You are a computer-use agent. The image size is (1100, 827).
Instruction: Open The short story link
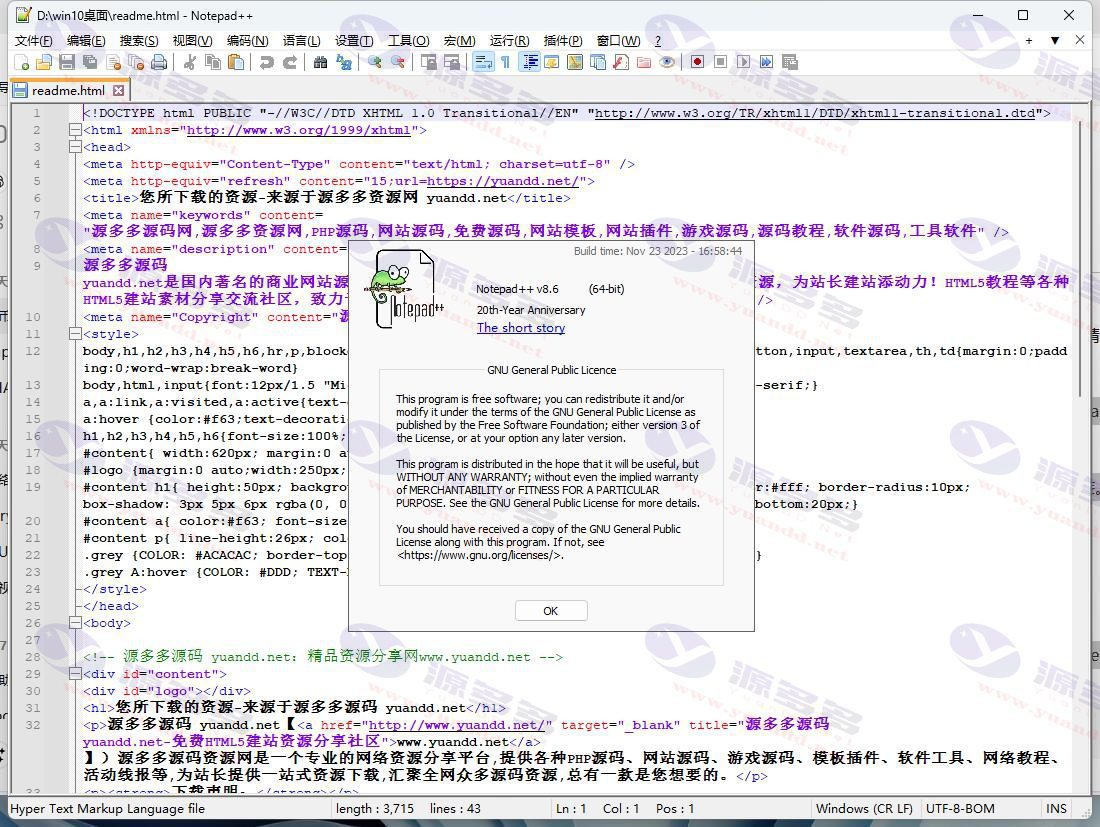click(x=521, y=328)
